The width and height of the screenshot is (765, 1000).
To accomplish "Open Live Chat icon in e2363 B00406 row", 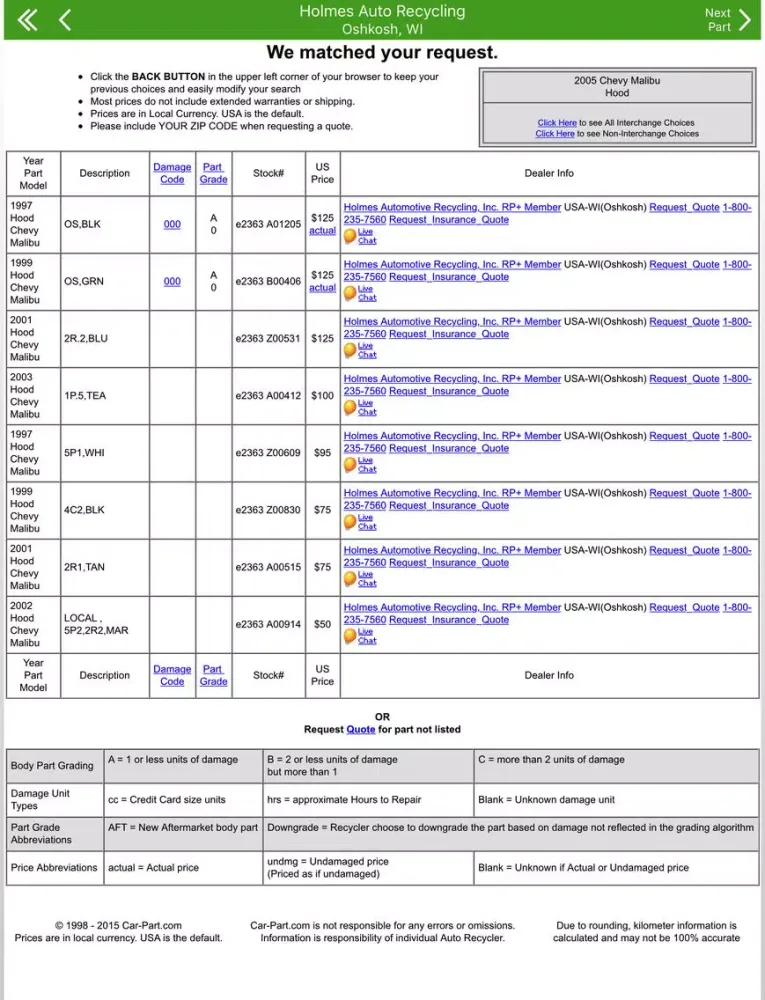I will [350, 293].
